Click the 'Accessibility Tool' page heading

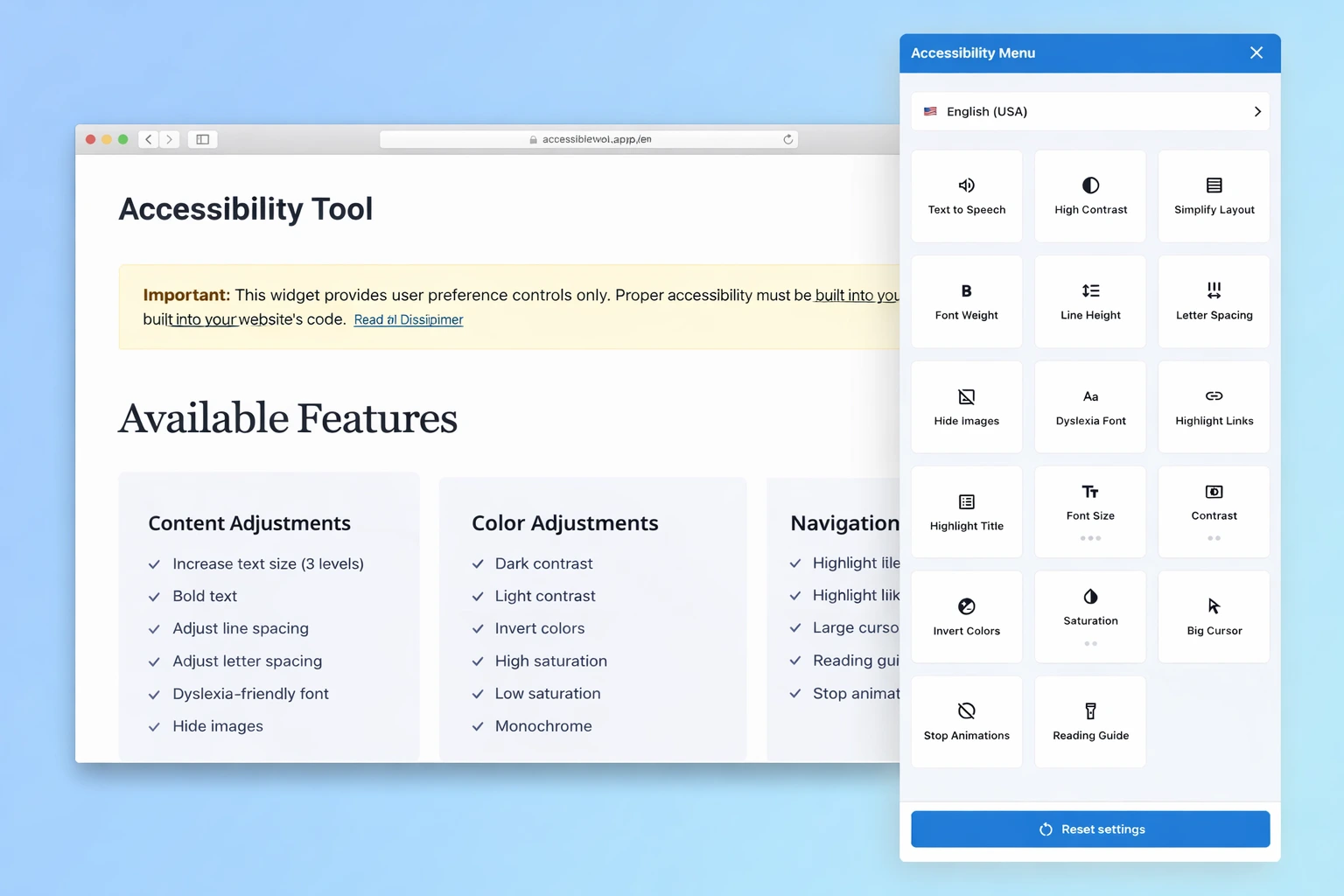point(246,209)
